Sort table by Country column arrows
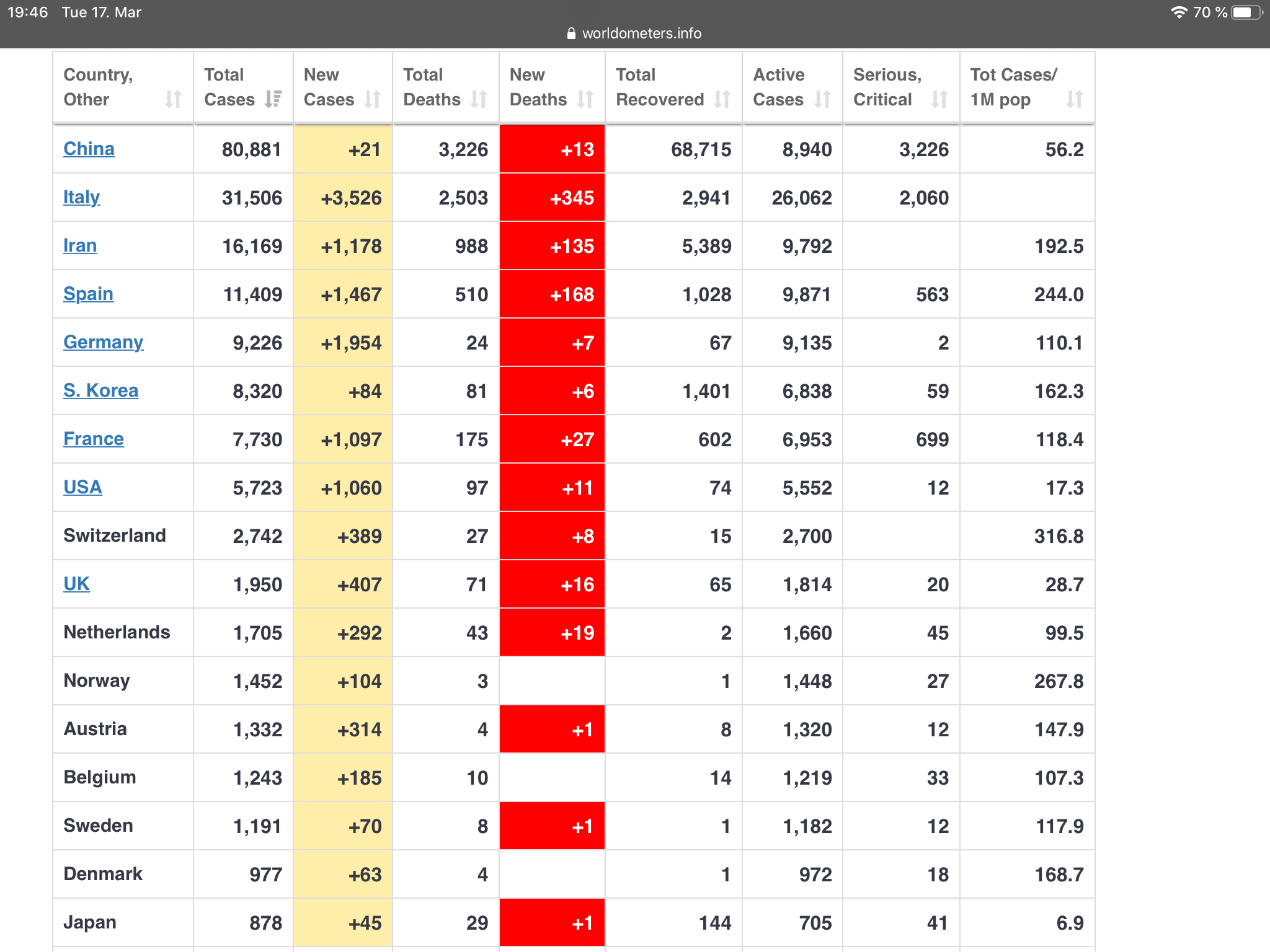This screenshot has width=1270, height=952. click(174, 99)
